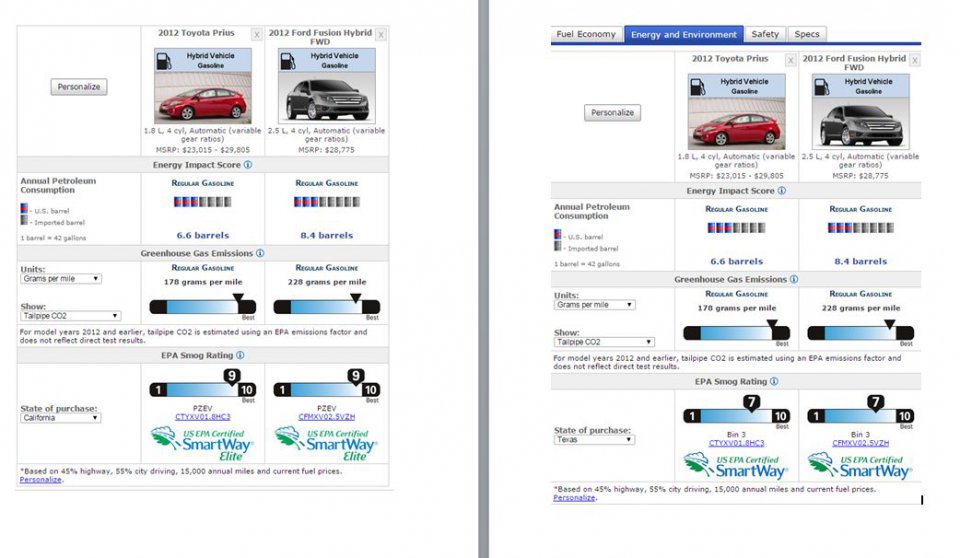Expand Show Tailpipe CO2 dropdown in tabbed panel

604,342
